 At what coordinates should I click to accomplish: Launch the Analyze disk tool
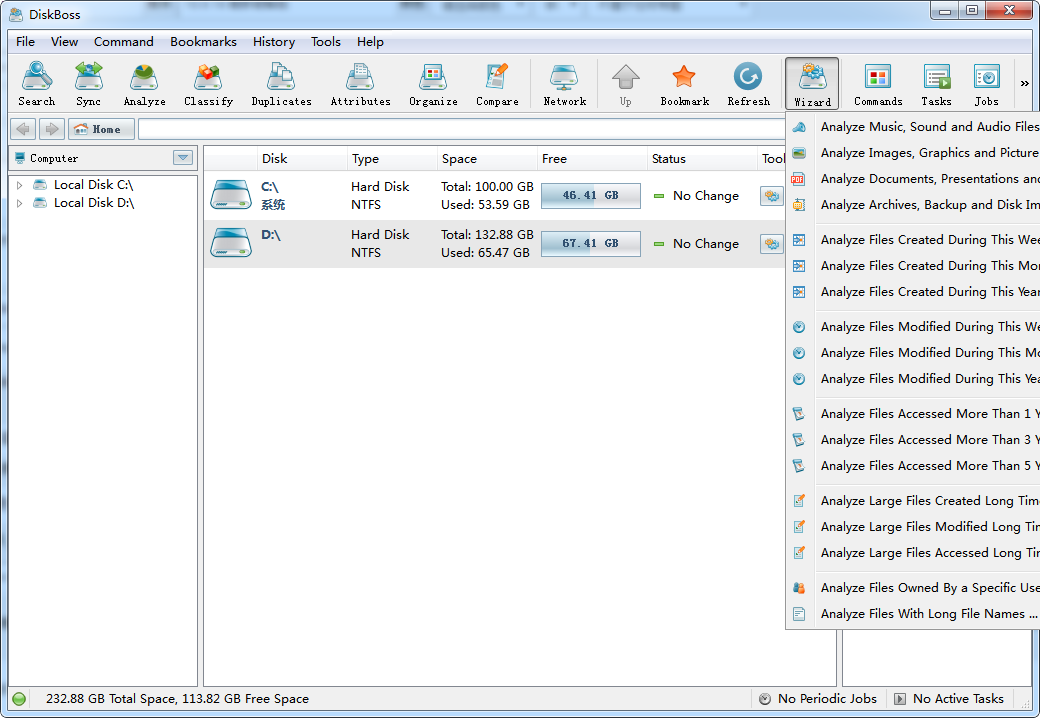point(144,84)
